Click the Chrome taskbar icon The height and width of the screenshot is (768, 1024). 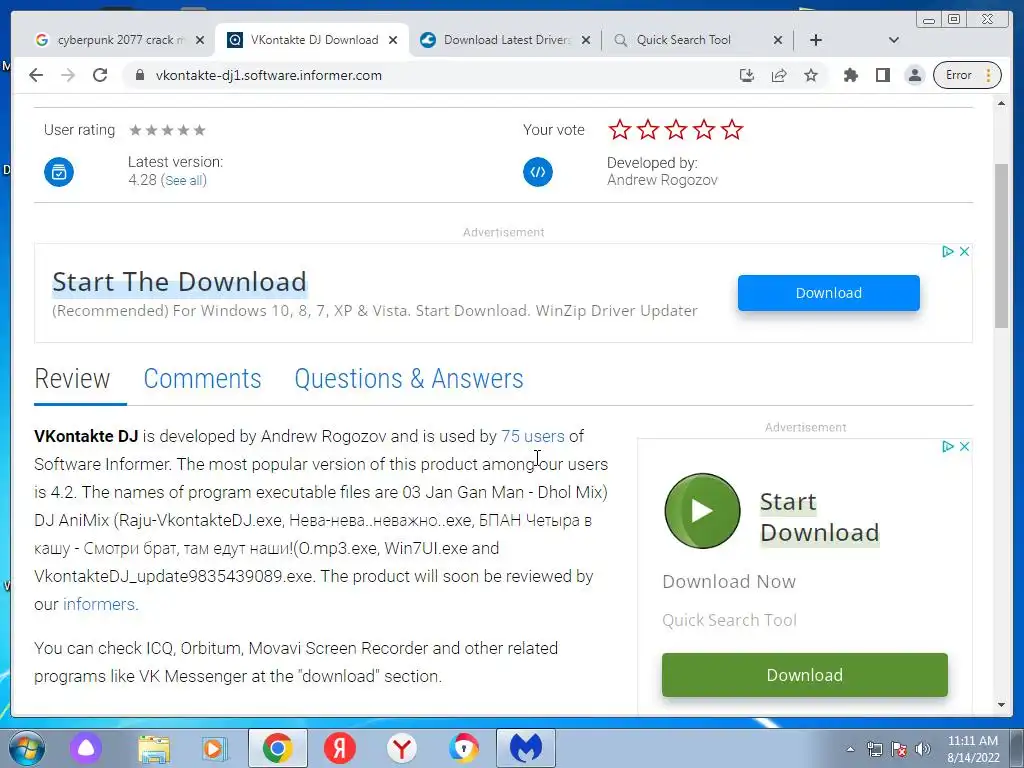278,748
